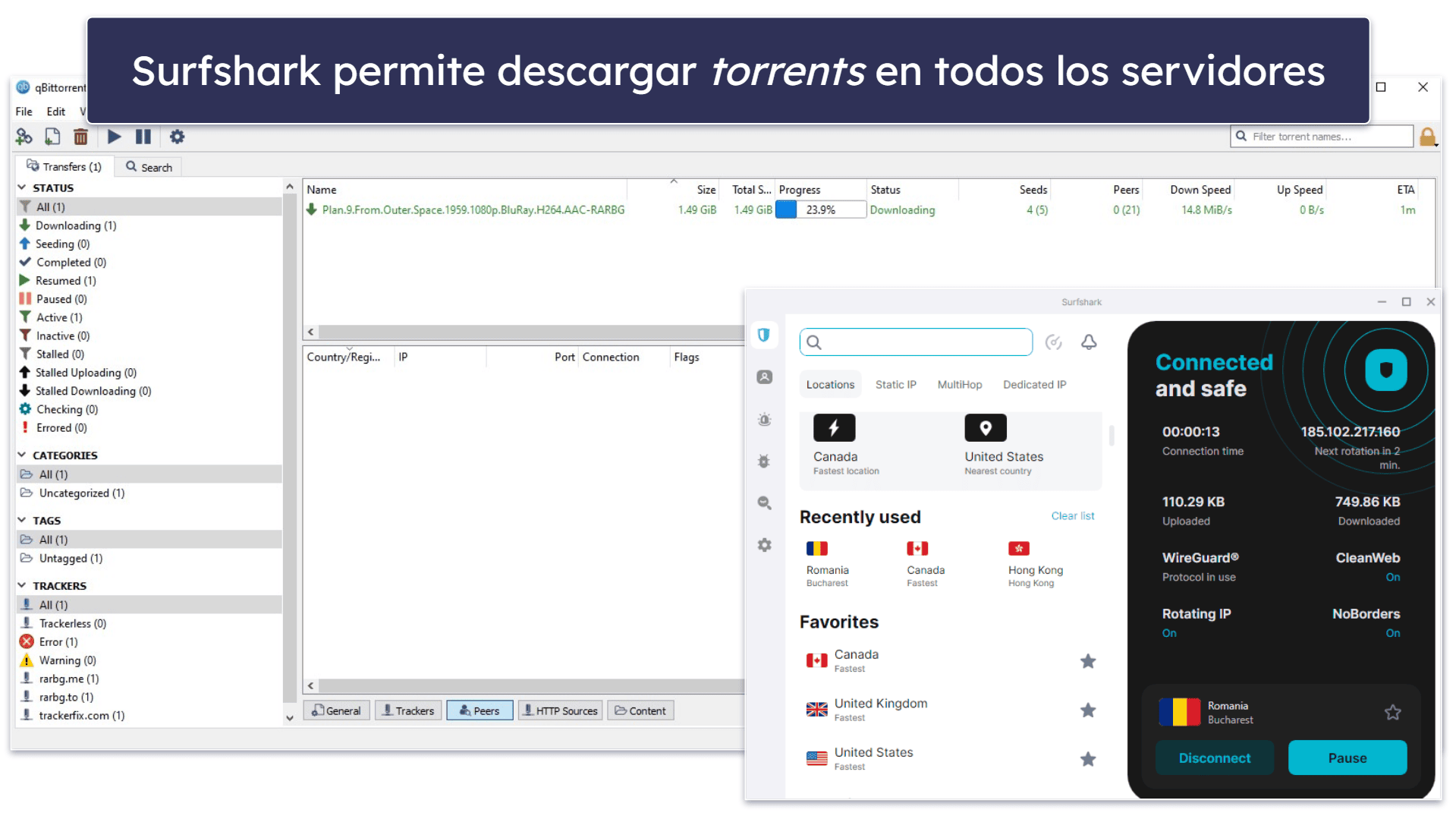Screen dimensions: 1456x819
Task: Toggle favorite star for Canada
Action: coord(1087,661)
